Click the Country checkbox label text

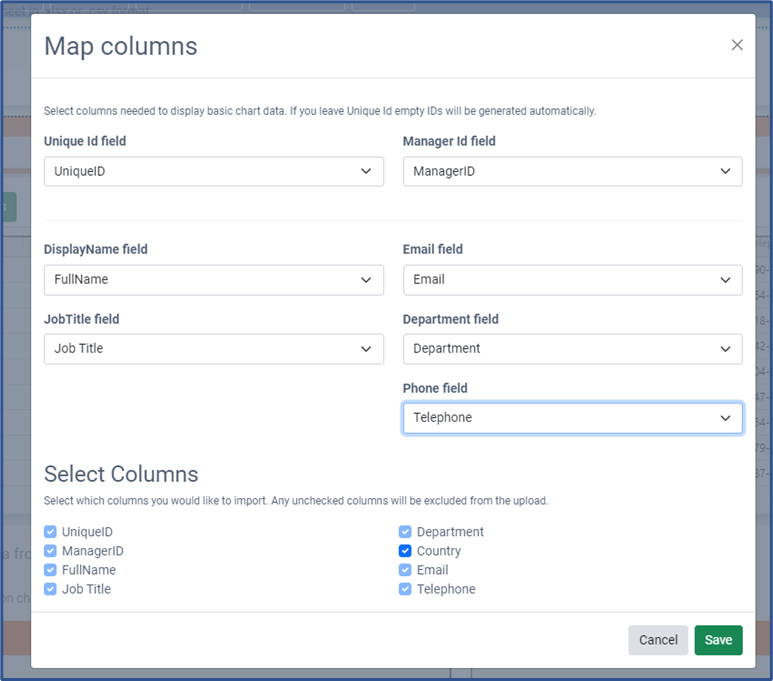[x=439, y=551]
